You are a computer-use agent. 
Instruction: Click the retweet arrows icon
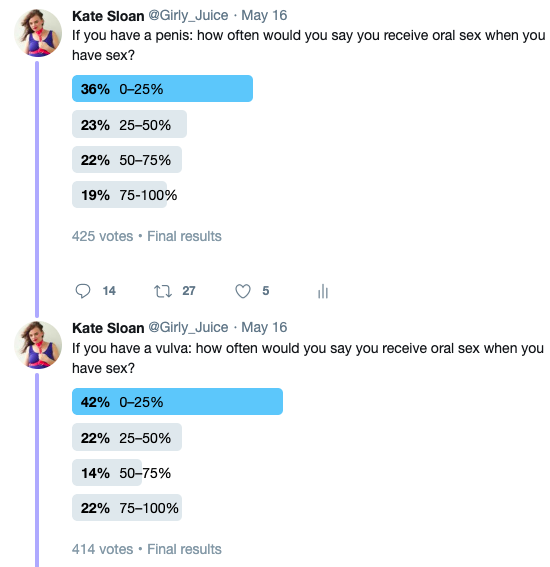click(x=163, y=291)
